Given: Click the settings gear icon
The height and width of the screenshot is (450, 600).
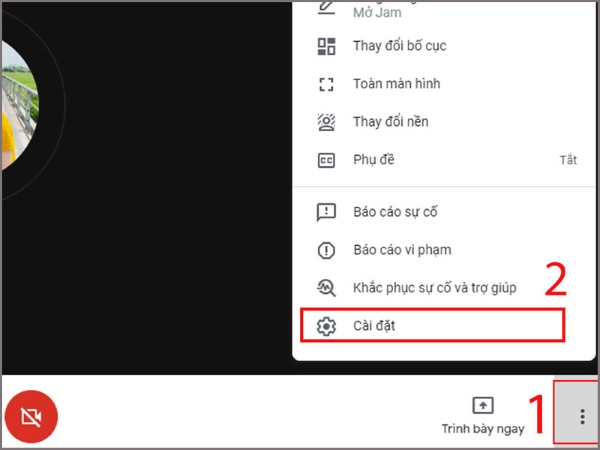Looking at the screenshot, I should (327, 326).
